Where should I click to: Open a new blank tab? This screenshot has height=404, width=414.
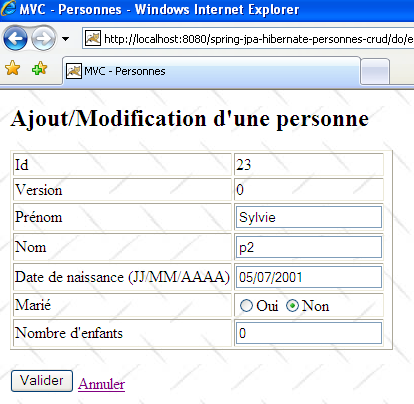point(375,72)
